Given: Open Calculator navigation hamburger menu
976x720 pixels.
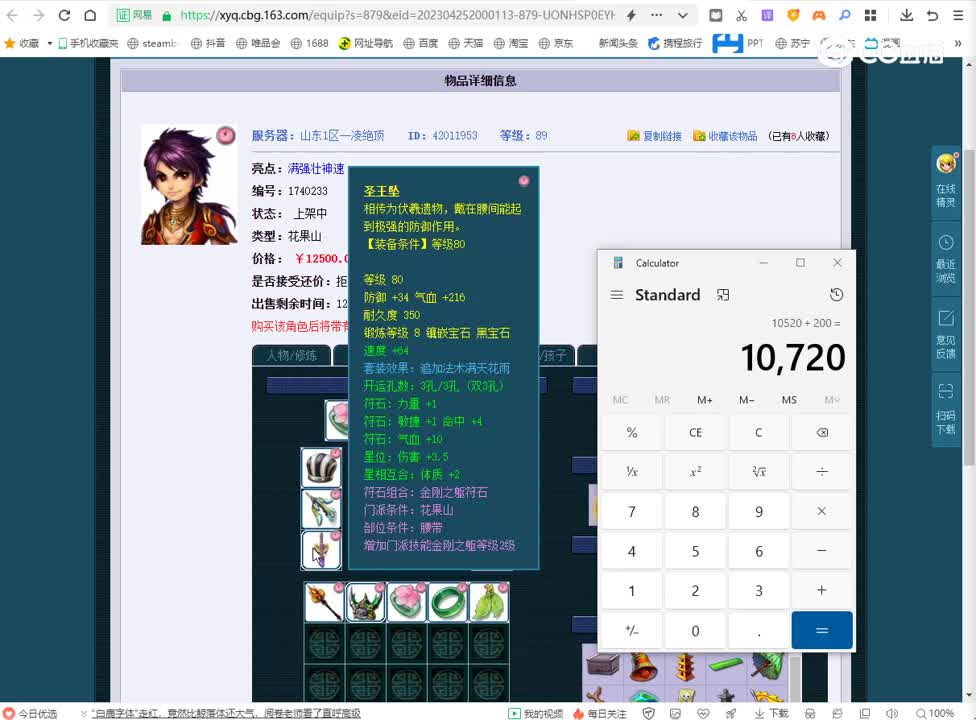Looking at the screenshot, I should click(617, 295).
